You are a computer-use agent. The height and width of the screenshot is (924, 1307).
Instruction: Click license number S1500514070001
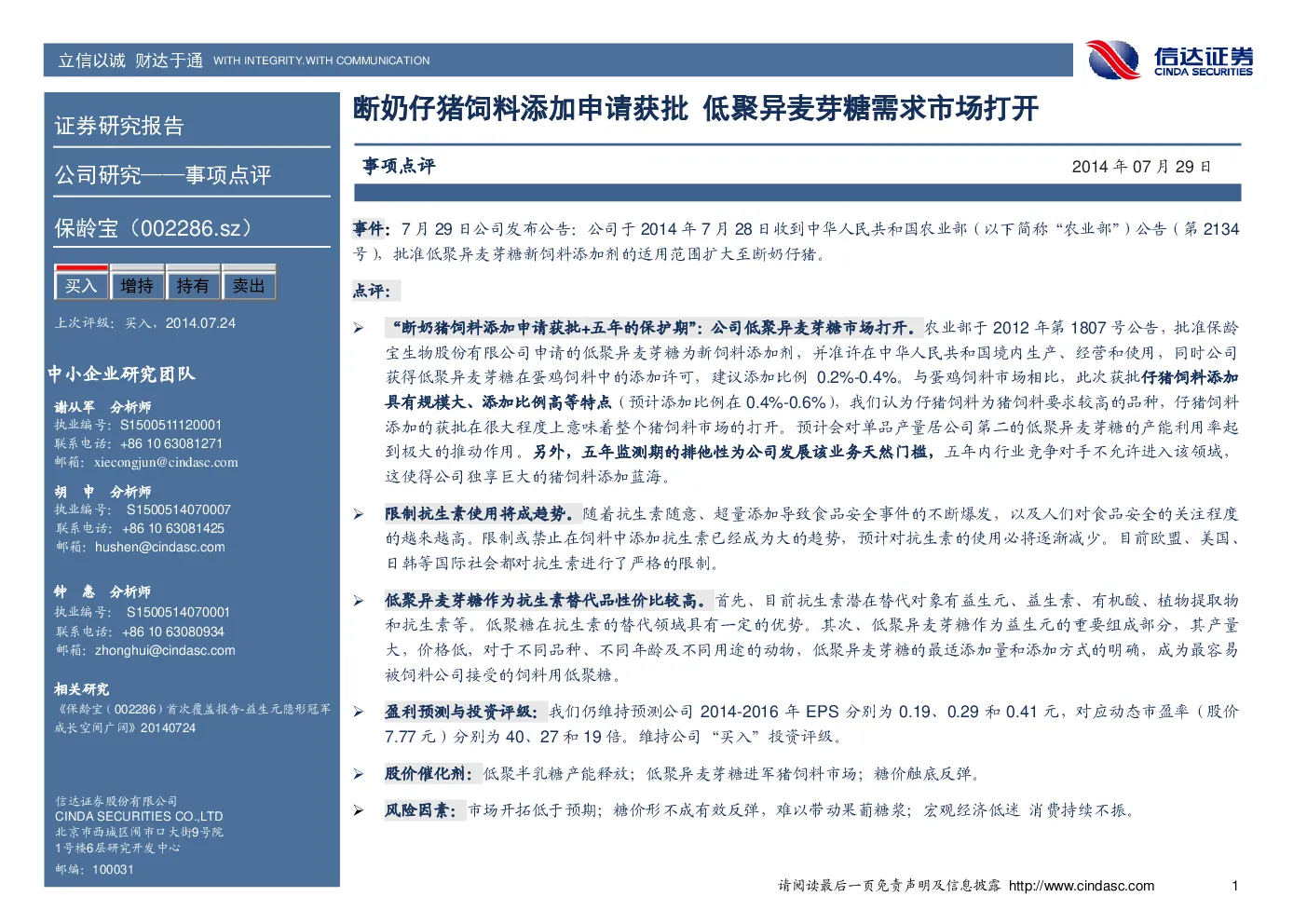click(178, 612)
